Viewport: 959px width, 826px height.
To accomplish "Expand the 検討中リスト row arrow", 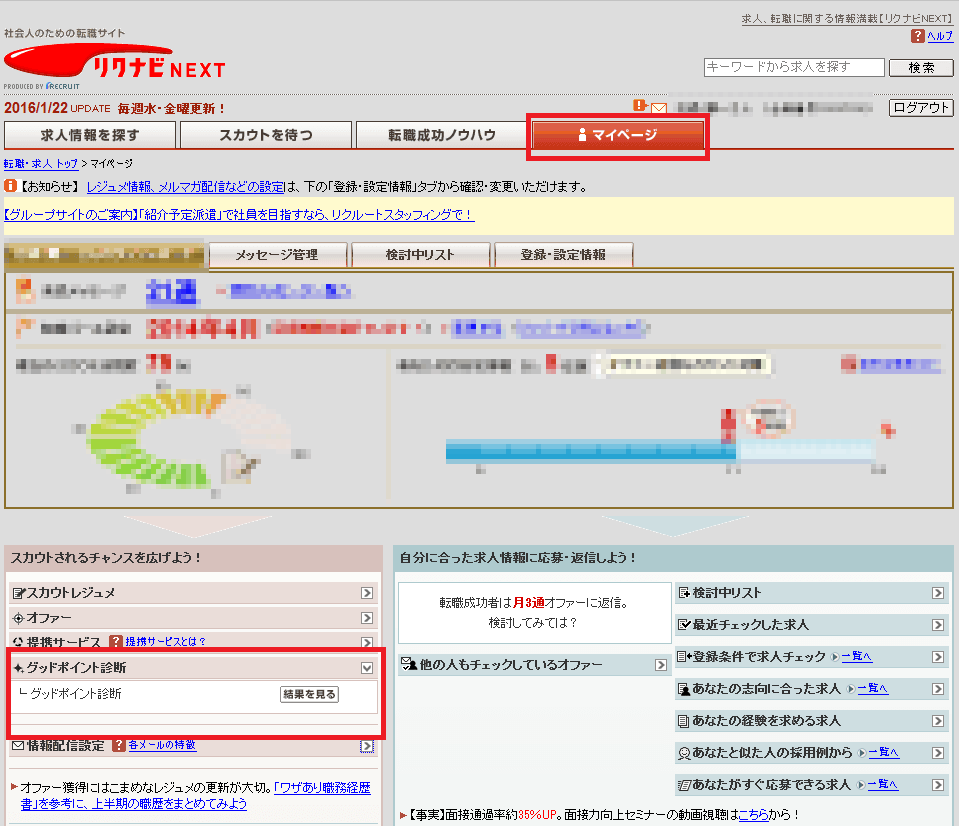I will click(x=938, y=593).
